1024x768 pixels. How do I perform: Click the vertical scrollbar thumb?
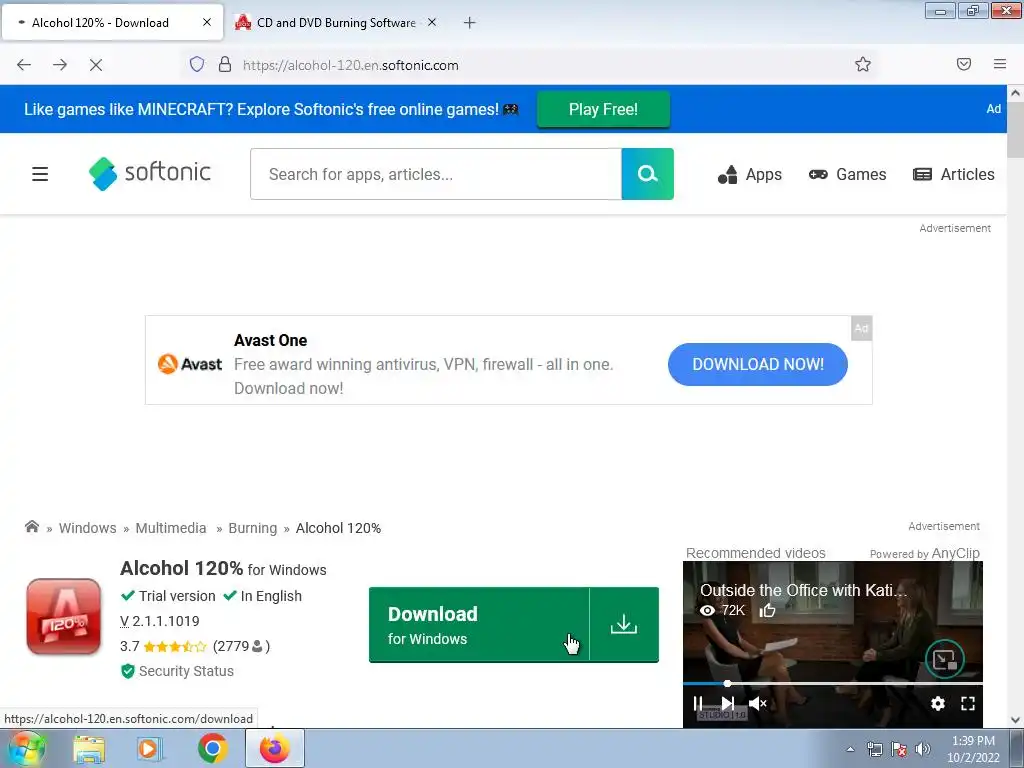[x=1016, y=130]
